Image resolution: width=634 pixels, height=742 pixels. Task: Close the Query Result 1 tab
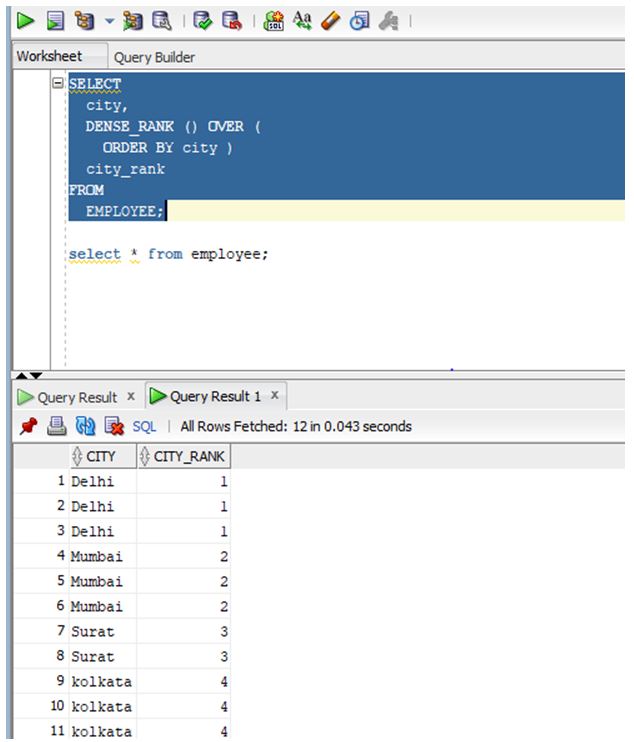275,395
